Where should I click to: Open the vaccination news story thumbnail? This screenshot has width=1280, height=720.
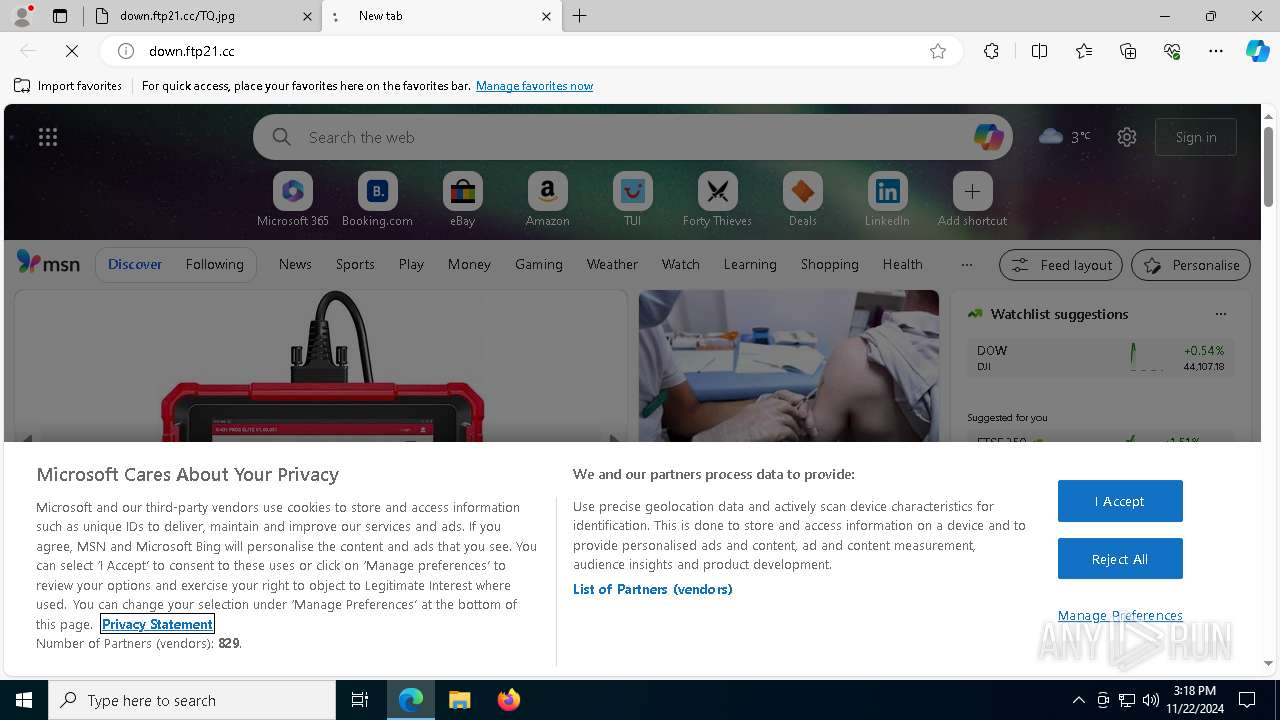click(788, 366)
